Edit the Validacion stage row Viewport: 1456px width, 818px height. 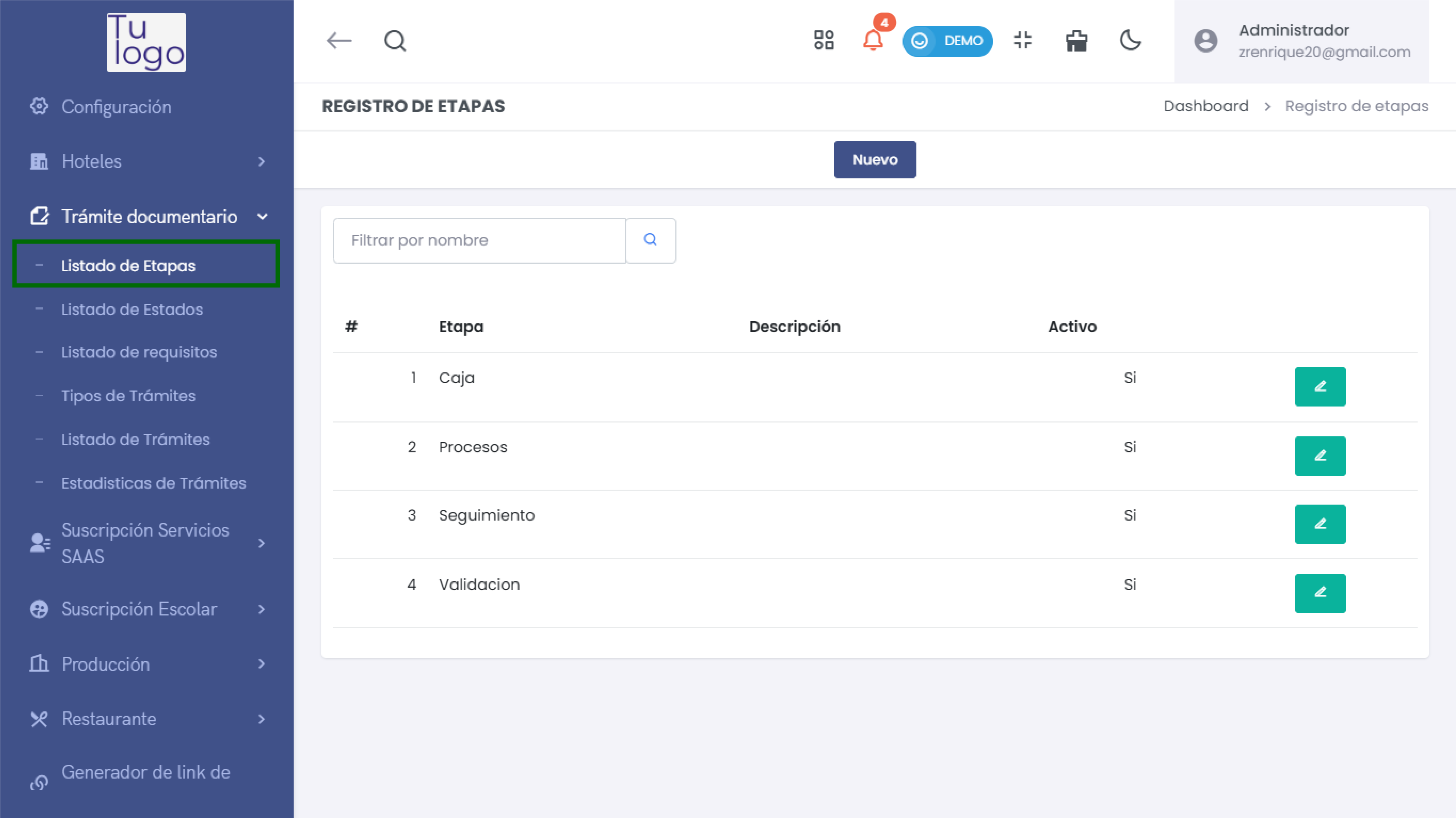1320,593
